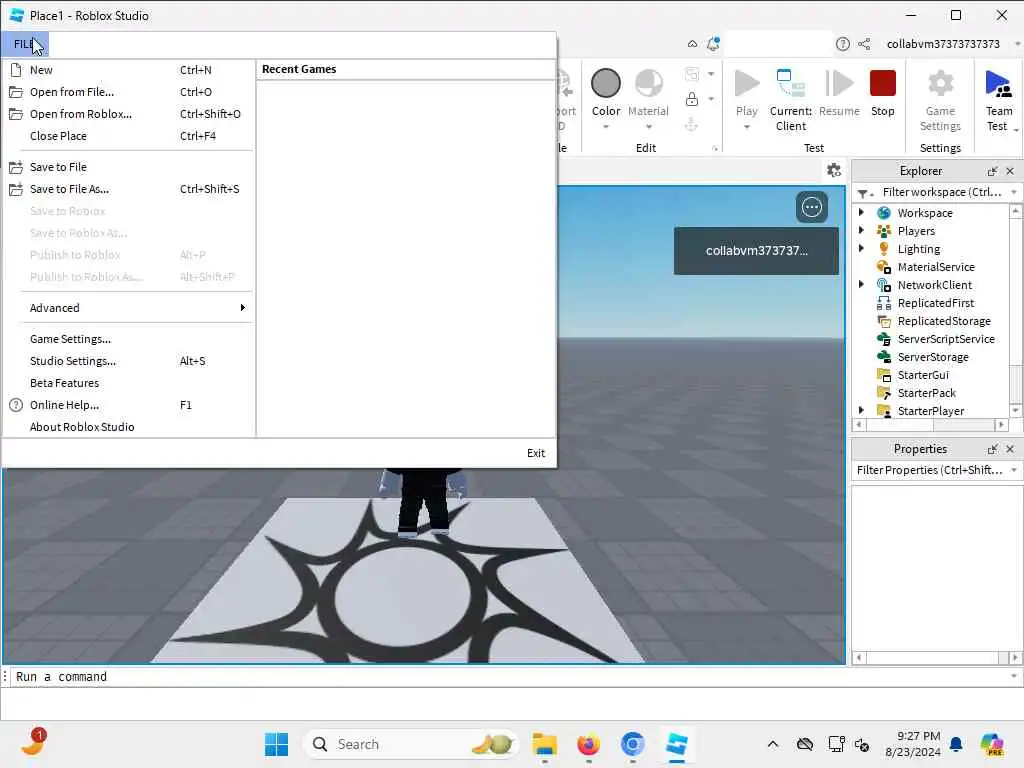The width and height of the screenshot is (1024, 768).
Task: Expand the StarterPlayer tree node arrow
Action: [x=861, y=410]
